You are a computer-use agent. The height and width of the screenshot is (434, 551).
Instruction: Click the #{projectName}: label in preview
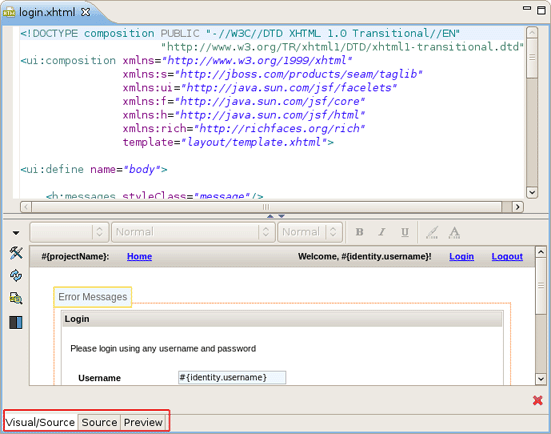[x=75, y=257]
